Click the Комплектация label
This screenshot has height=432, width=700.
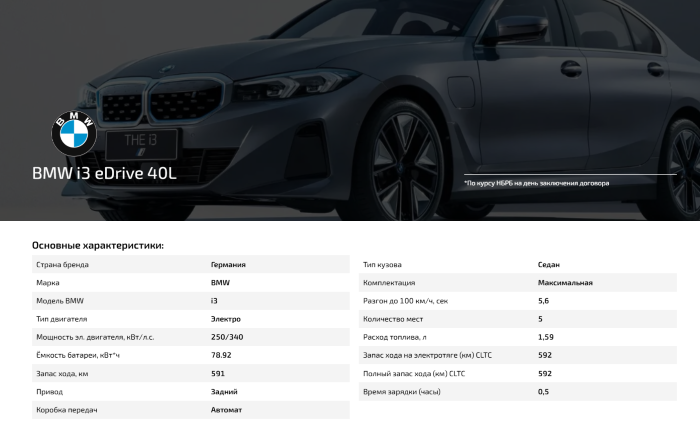click(389, 283)
